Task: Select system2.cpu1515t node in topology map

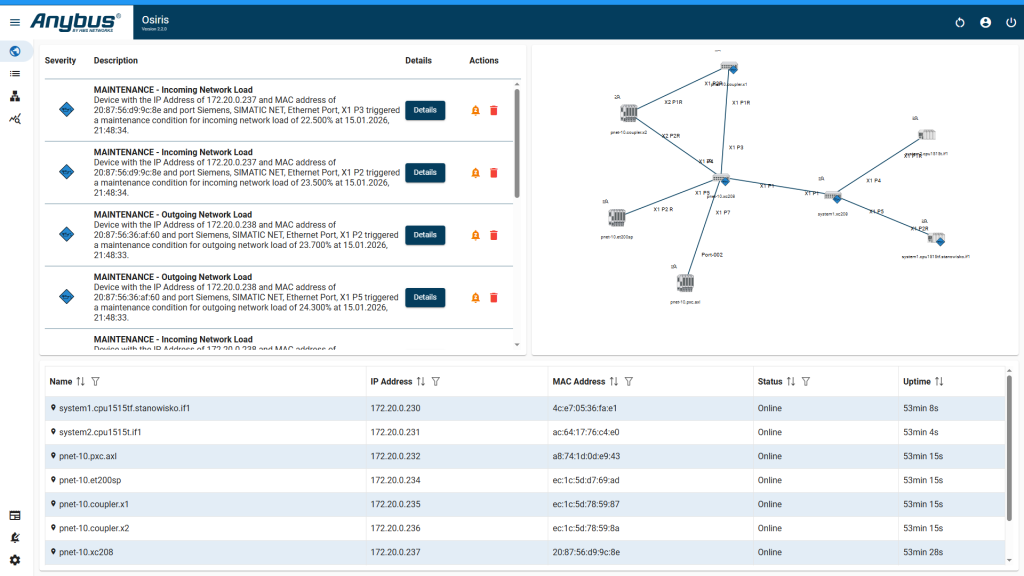Action: pos(927,135)
